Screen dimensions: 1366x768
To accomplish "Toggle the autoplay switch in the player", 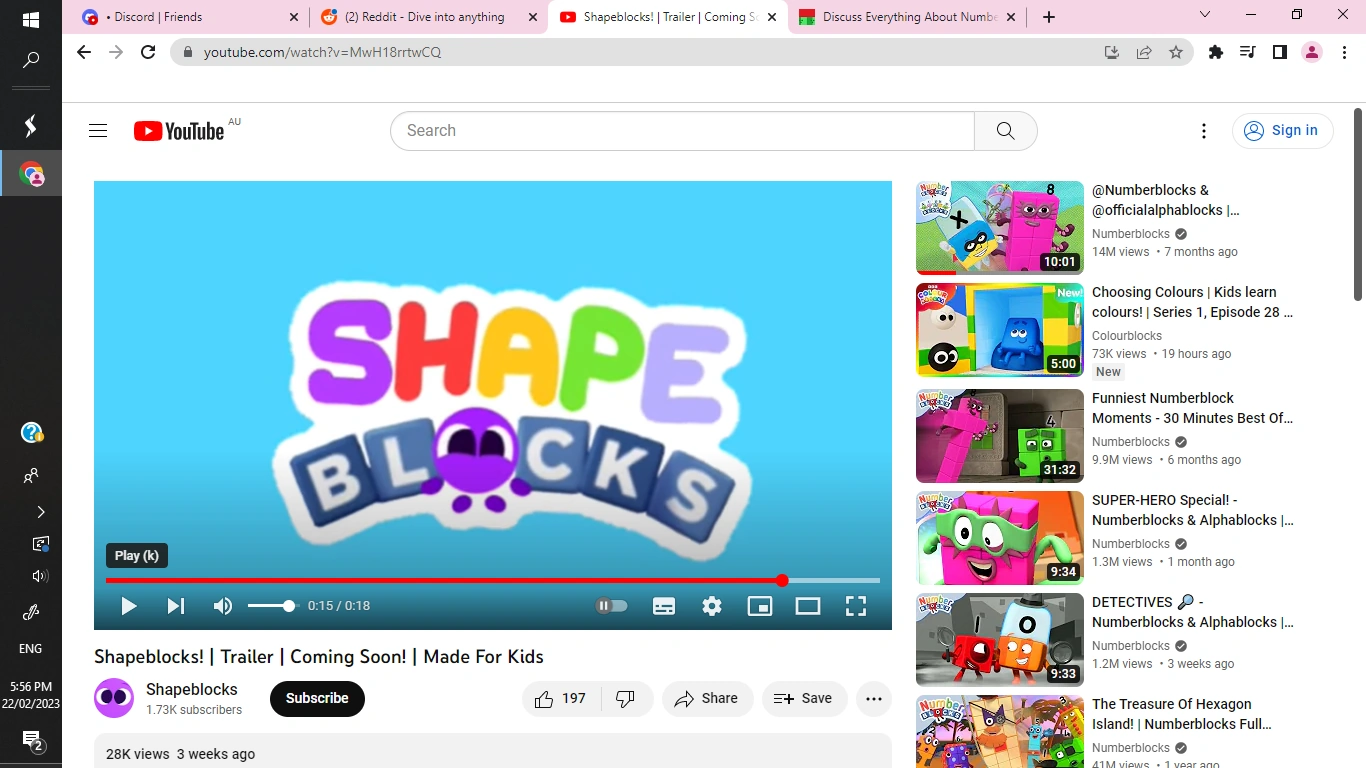I will click(611, 605).
